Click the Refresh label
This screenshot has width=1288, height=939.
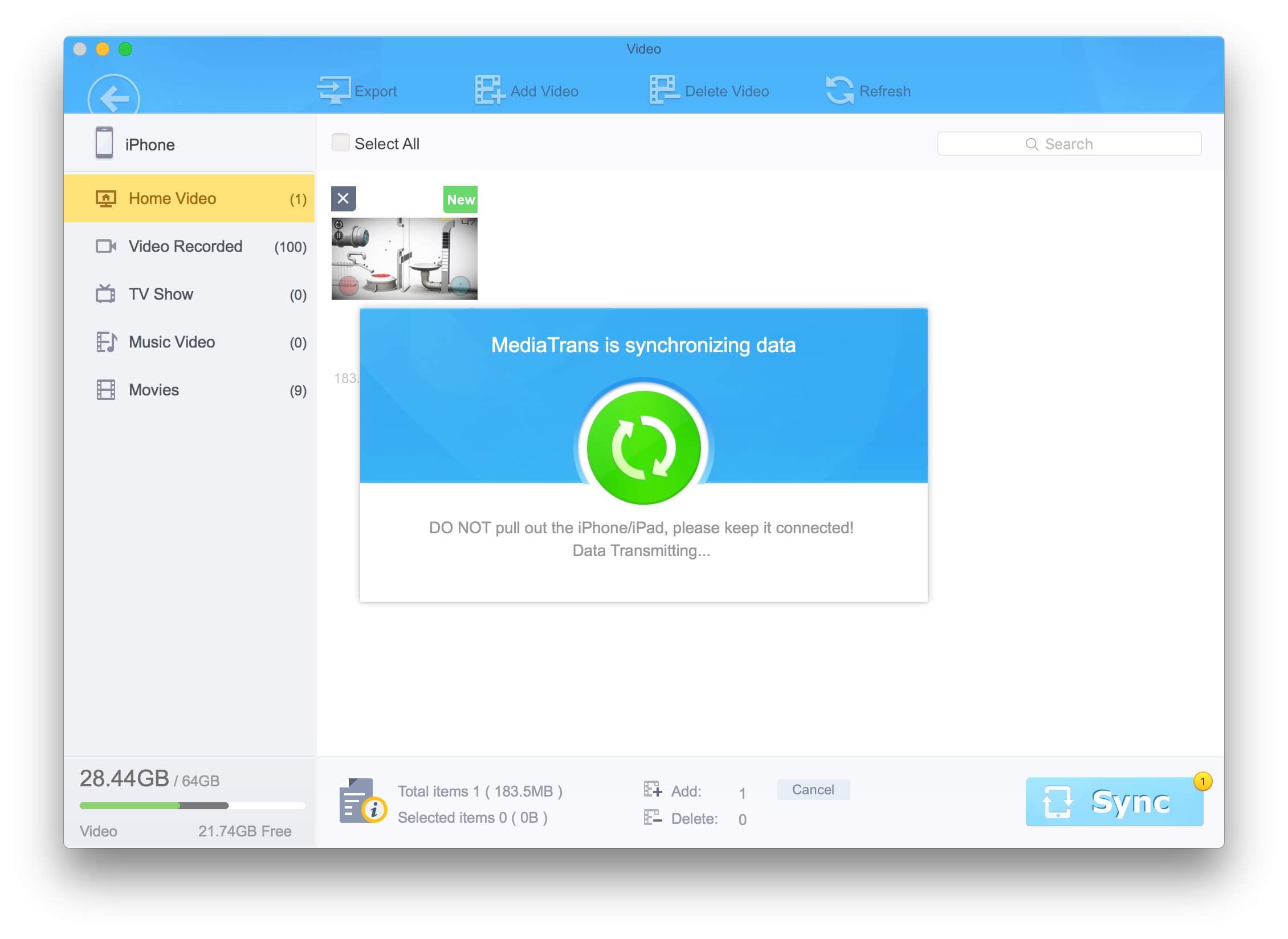tap(885, 91)
